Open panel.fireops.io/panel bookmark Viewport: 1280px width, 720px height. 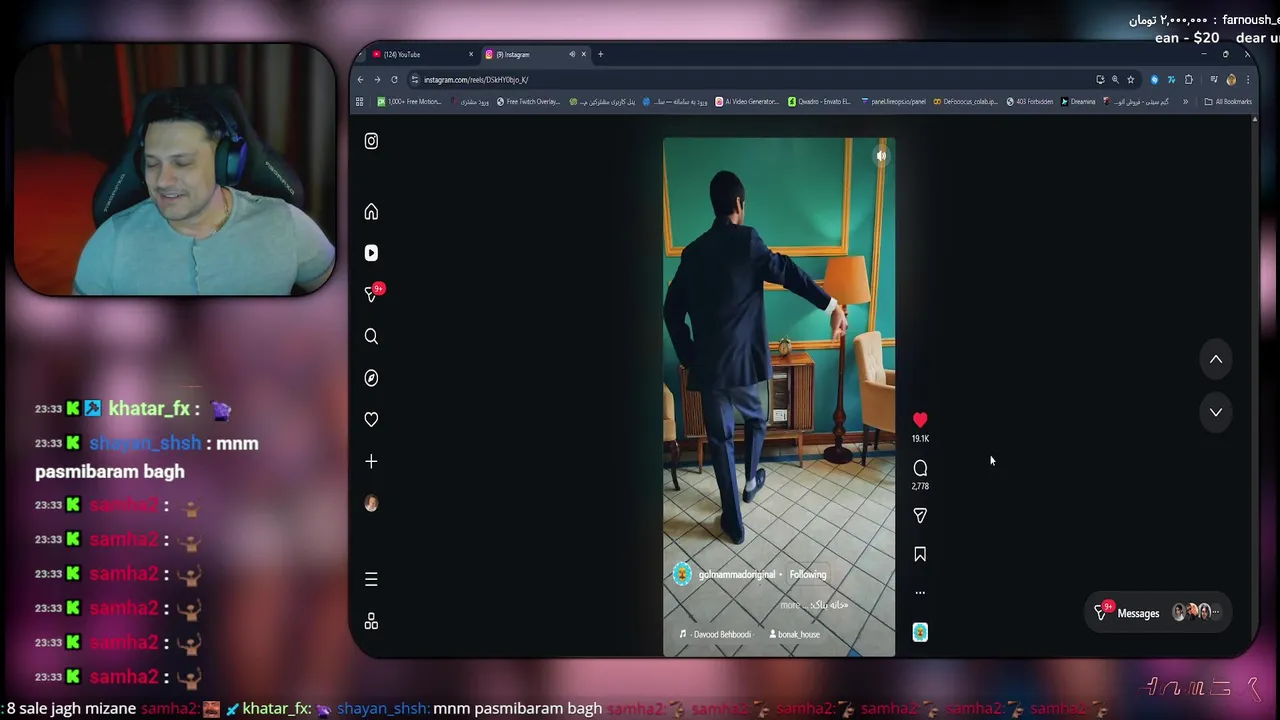(893, 101)
